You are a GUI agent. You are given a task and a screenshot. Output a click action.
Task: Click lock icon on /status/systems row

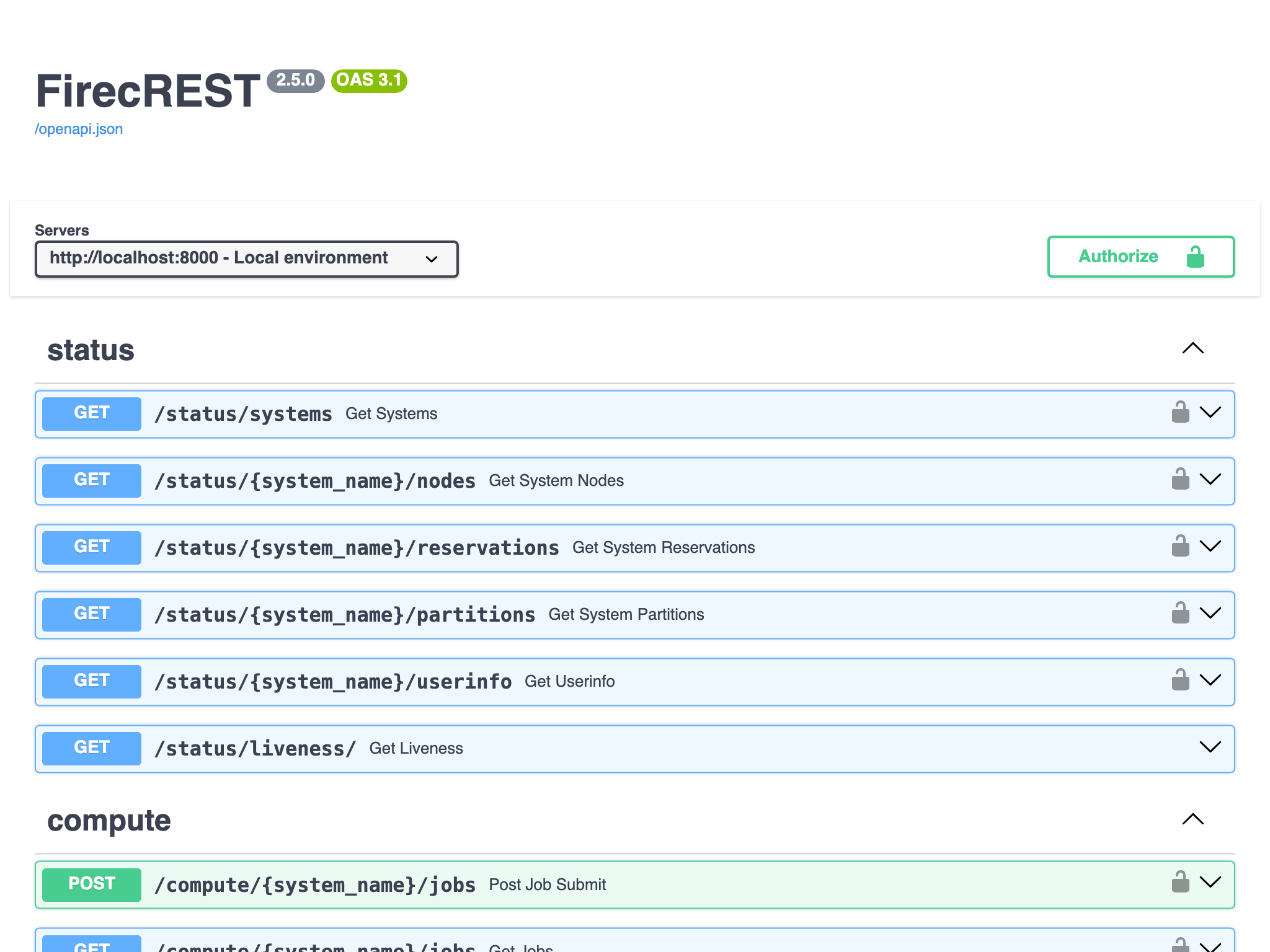(x=1180, y=412)
